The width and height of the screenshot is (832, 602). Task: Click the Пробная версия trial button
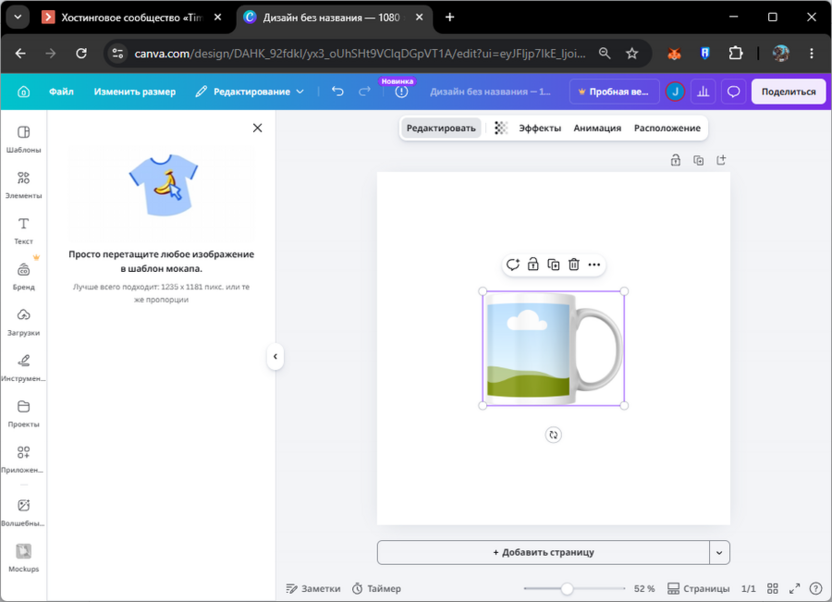(614, 92)
